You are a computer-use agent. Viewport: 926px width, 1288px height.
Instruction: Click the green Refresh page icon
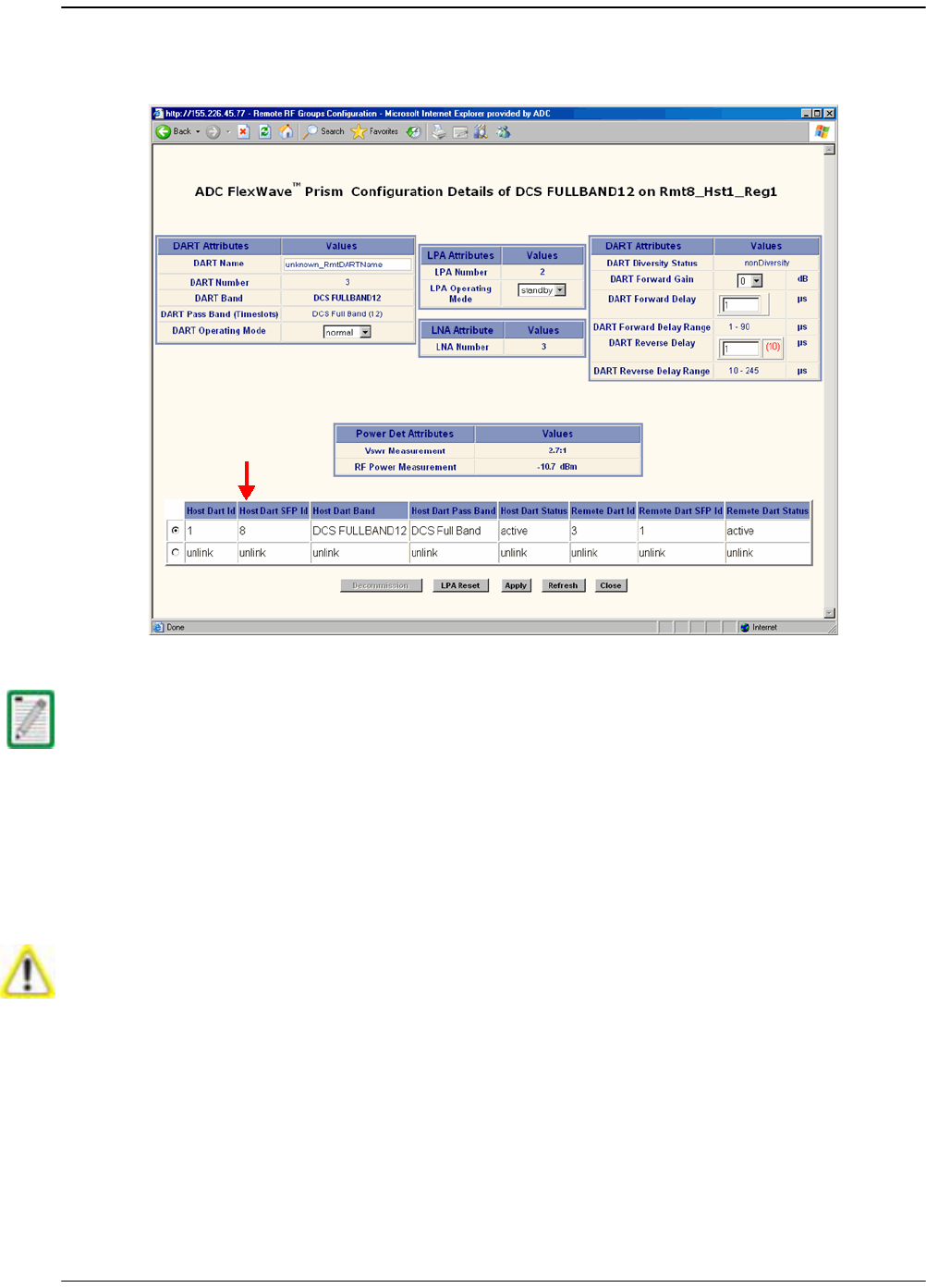click(x=264, y=131)
